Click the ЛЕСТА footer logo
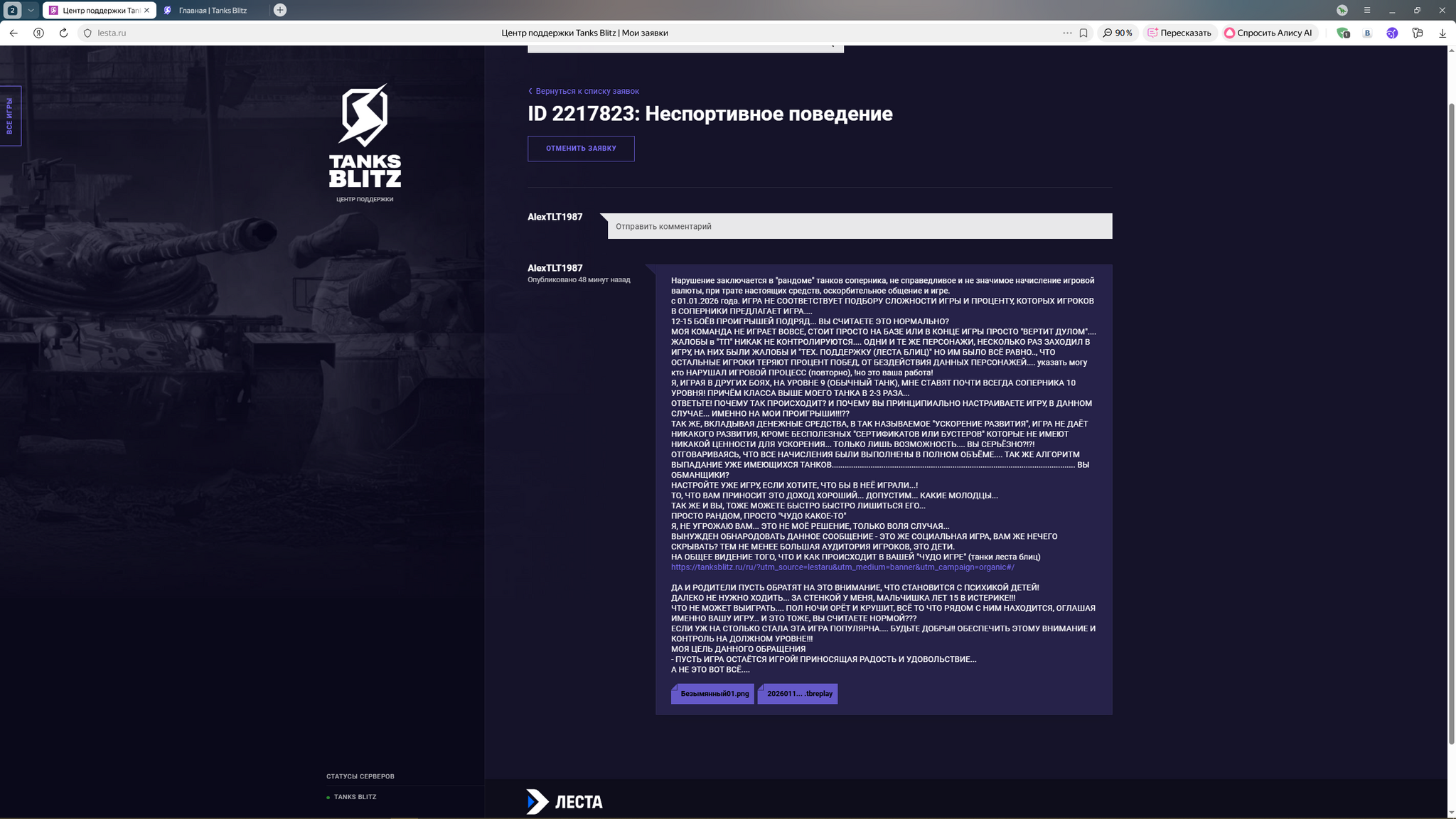This screenshot has height=819, width=1456. (x=564, y=802)
